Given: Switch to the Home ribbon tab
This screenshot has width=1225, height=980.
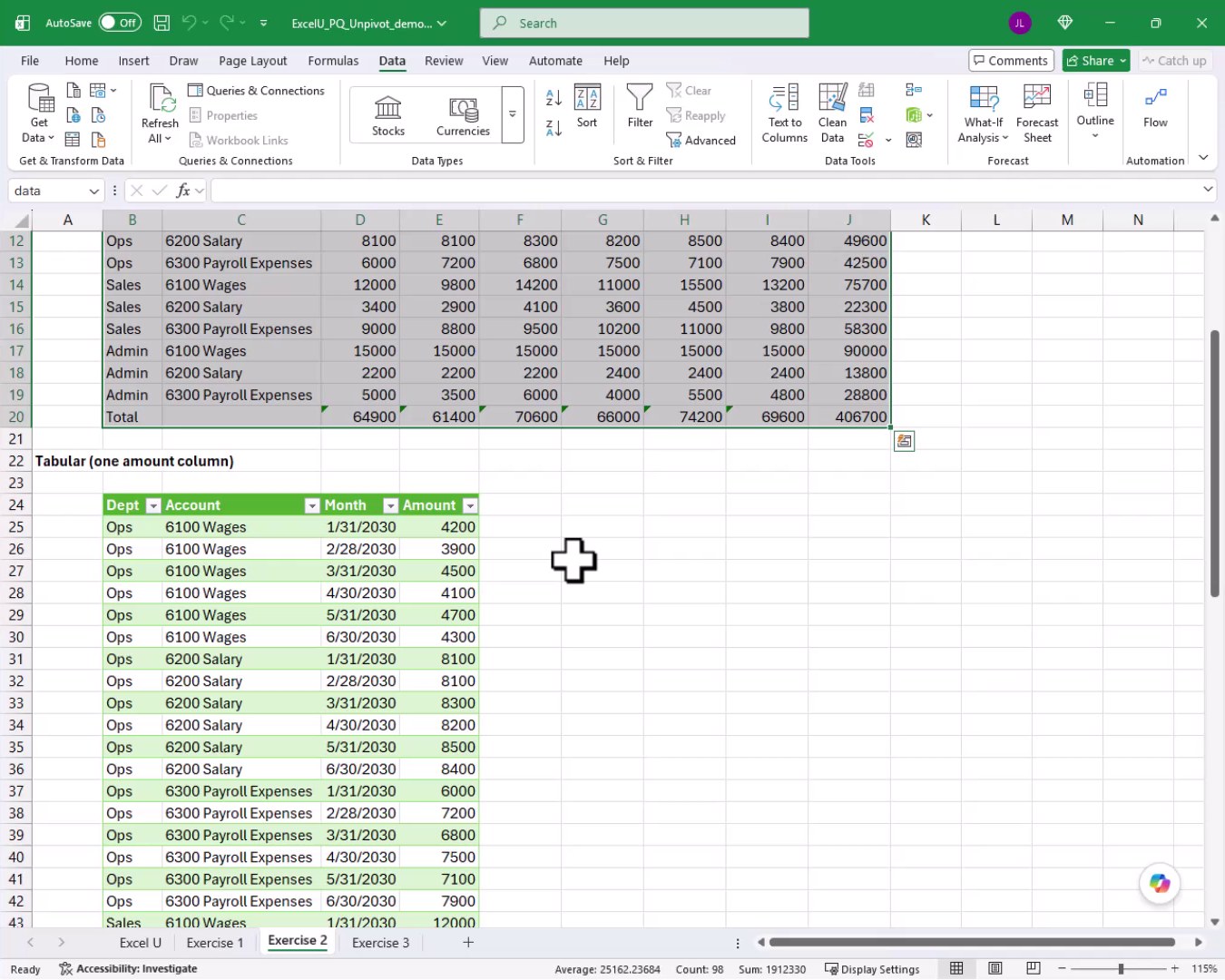Looking at the screenshot, I should (82, 61).
